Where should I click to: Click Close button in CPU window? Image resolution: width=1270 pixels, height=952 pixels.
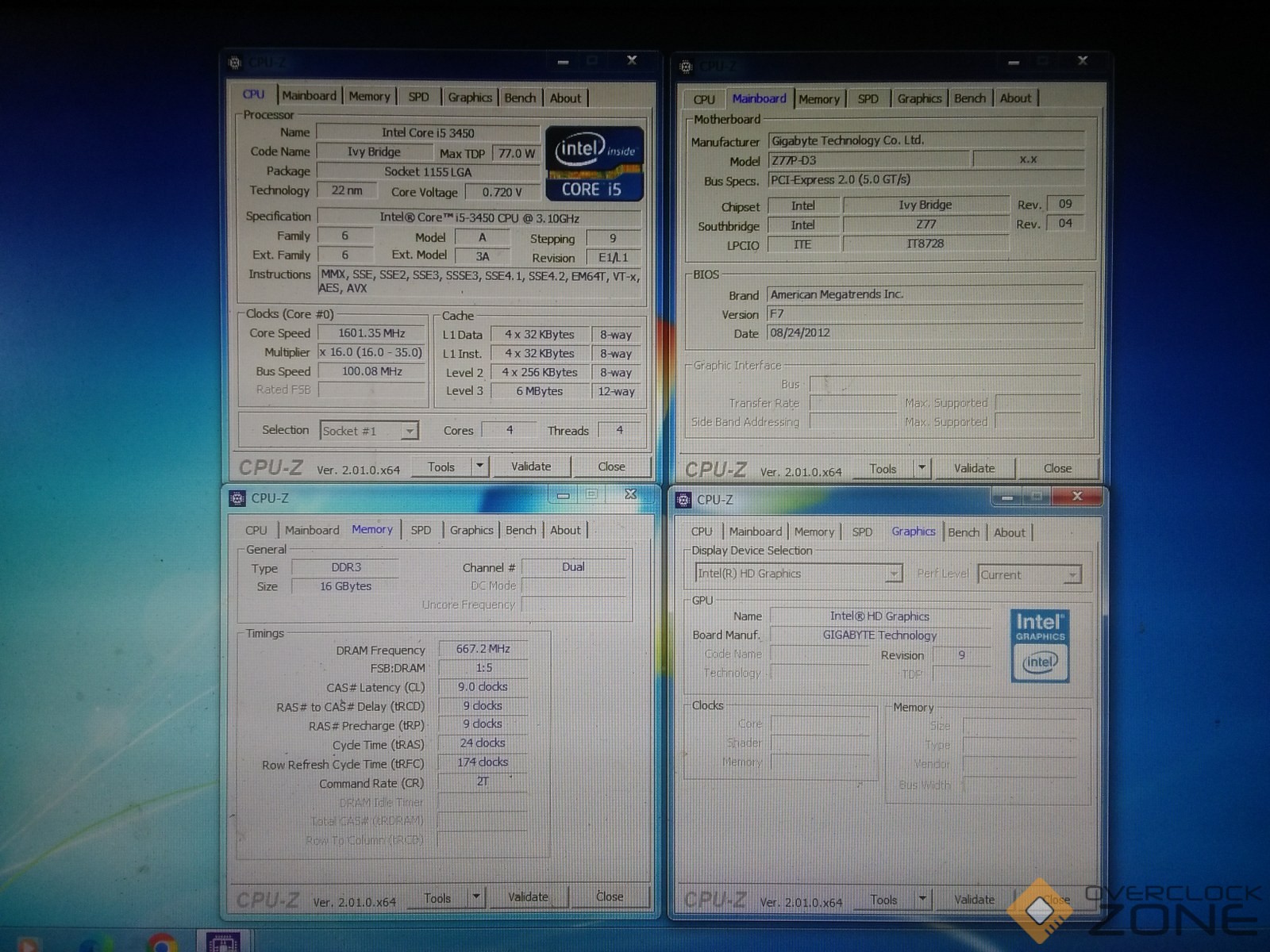tap(611, 466)
